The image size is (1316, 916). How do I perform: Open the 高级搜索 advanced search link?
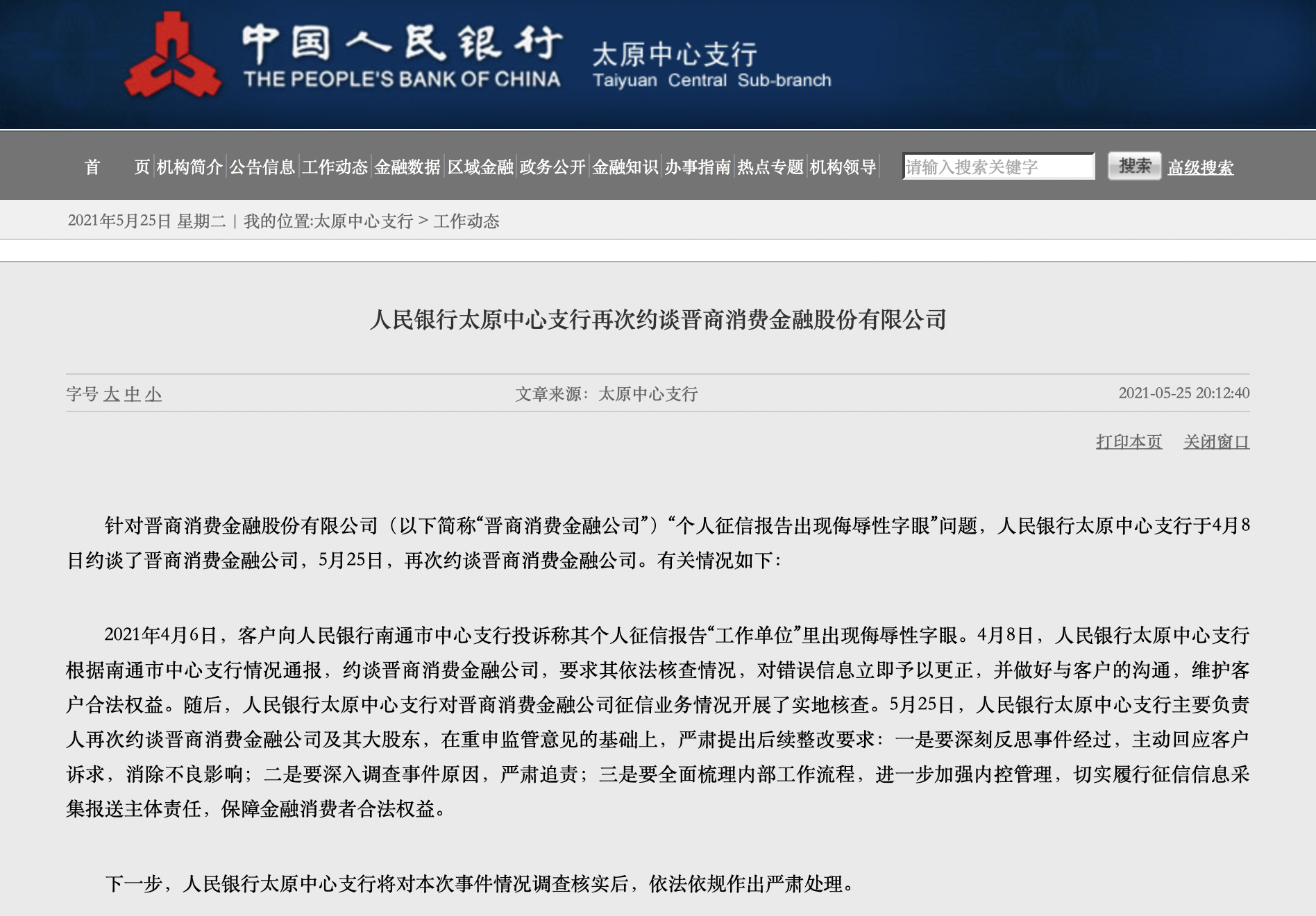[x=1200, y=168]
